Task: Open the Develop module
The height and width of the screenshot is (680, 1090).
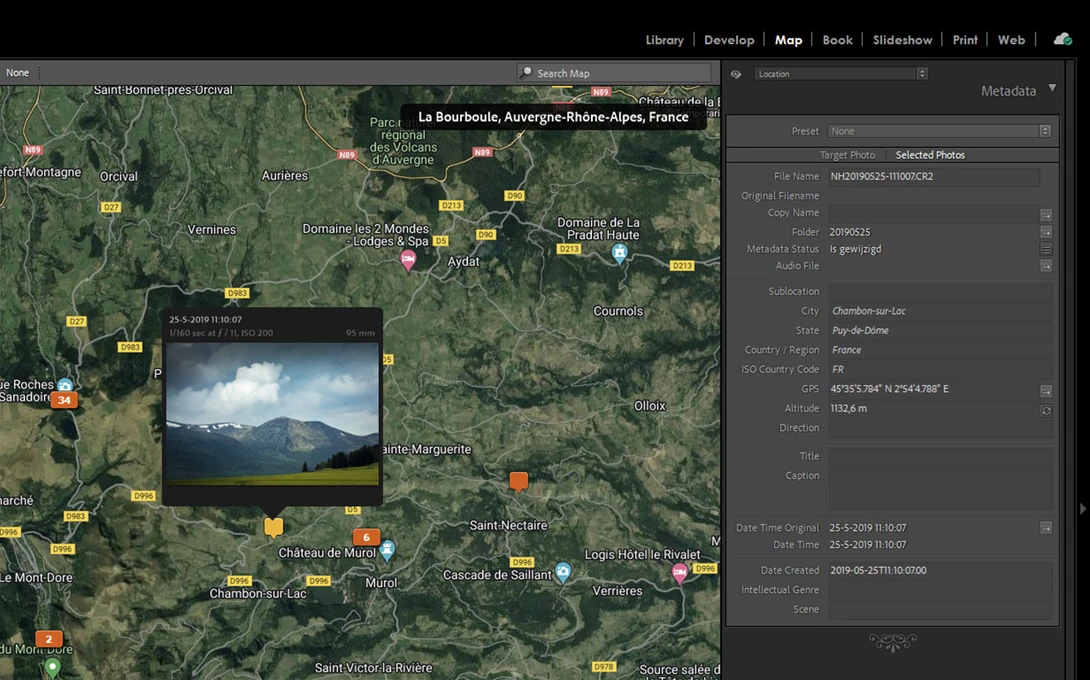Action: 729,40
